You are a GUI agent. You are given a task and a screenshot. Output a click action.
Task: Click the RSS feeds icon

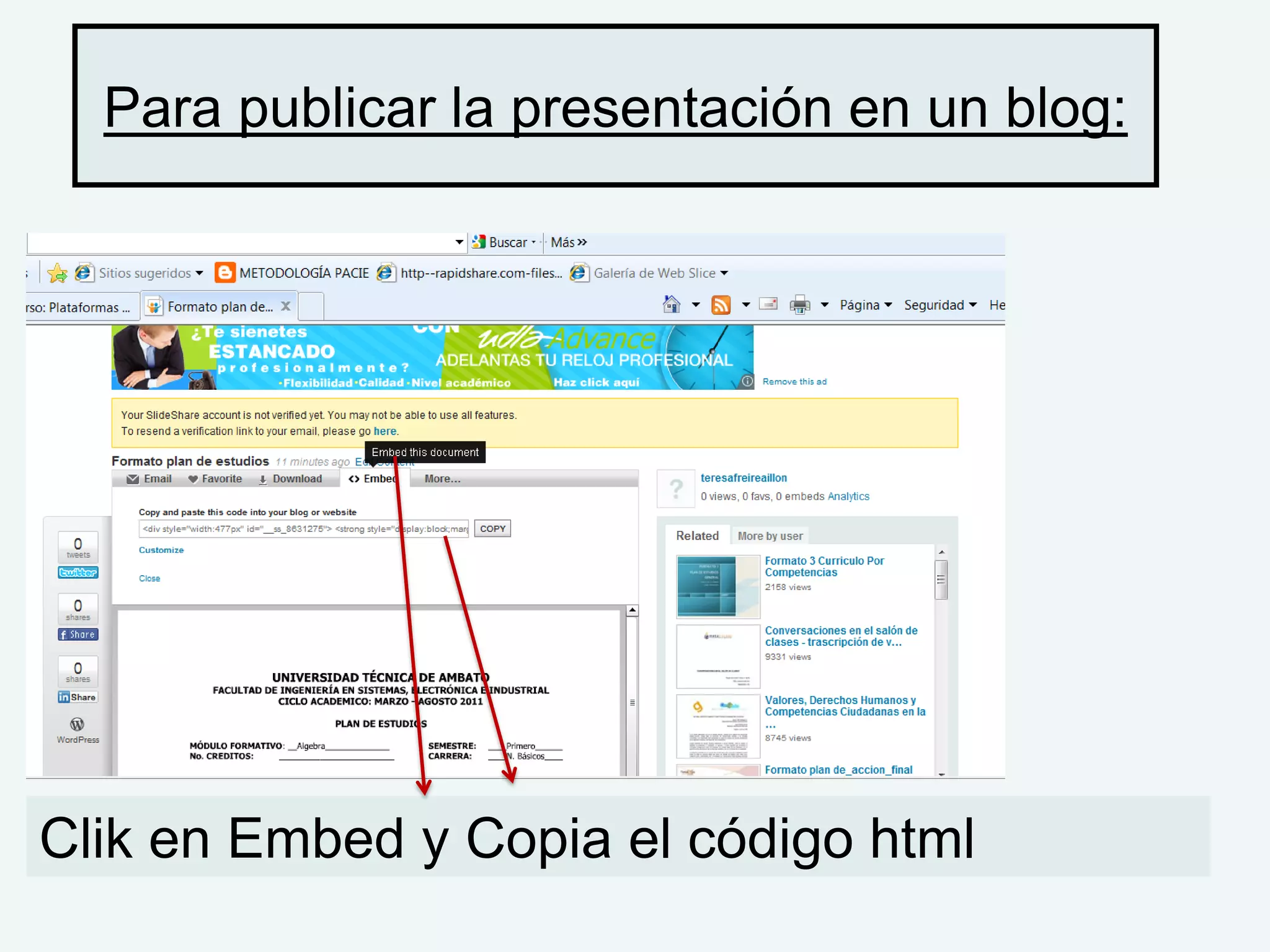(721, 305)
